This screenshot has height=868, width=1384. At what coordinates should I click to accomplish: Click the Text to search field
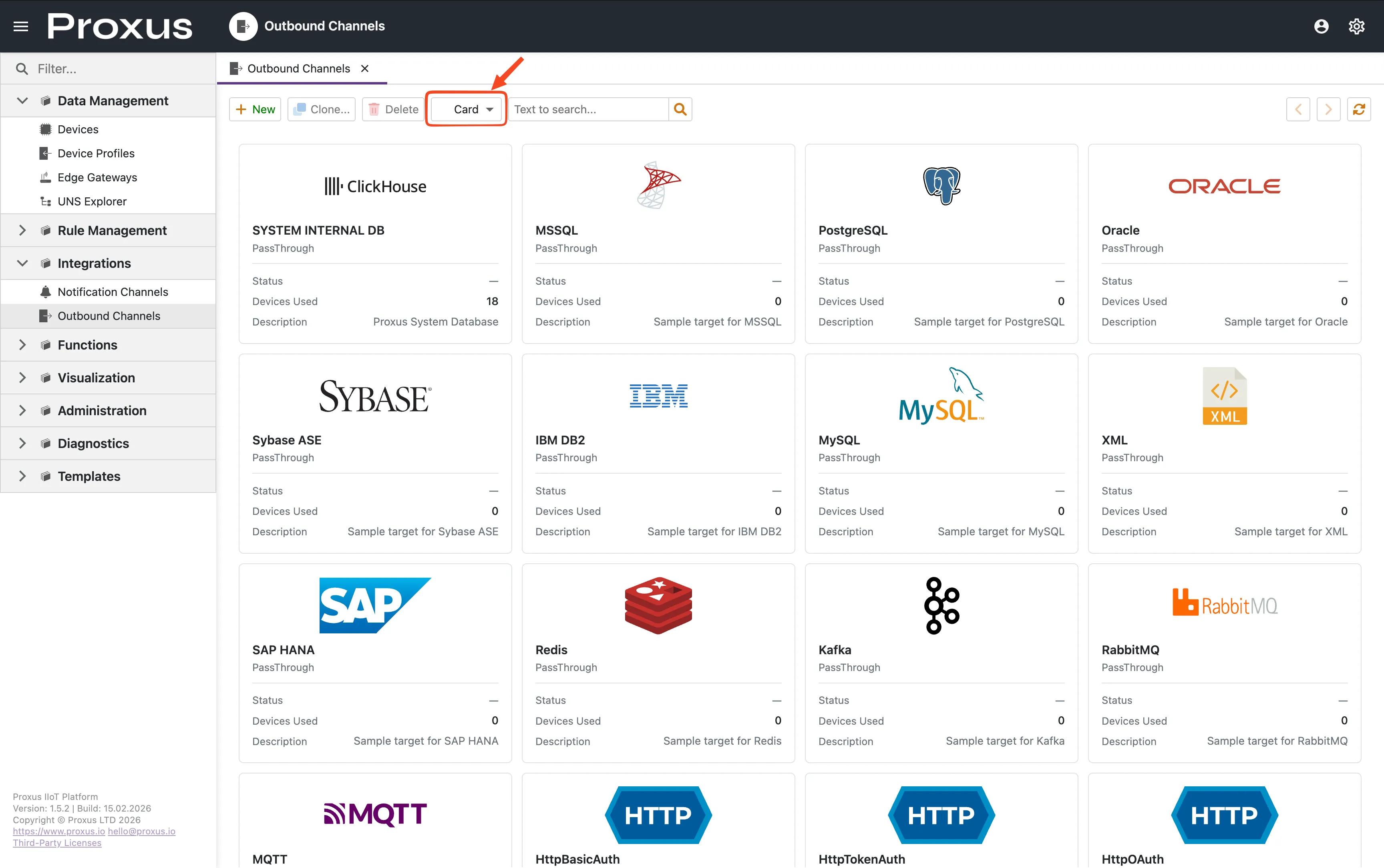pyautogui.click(x=588, y=109)
